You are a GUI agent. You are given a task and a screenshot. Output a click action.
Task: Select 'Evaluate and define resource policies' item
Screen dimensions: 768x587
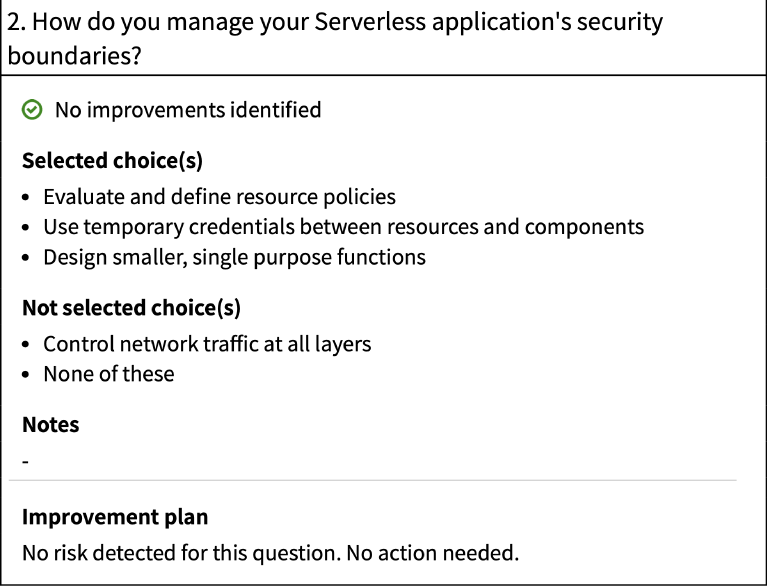(x=219, y=196)
